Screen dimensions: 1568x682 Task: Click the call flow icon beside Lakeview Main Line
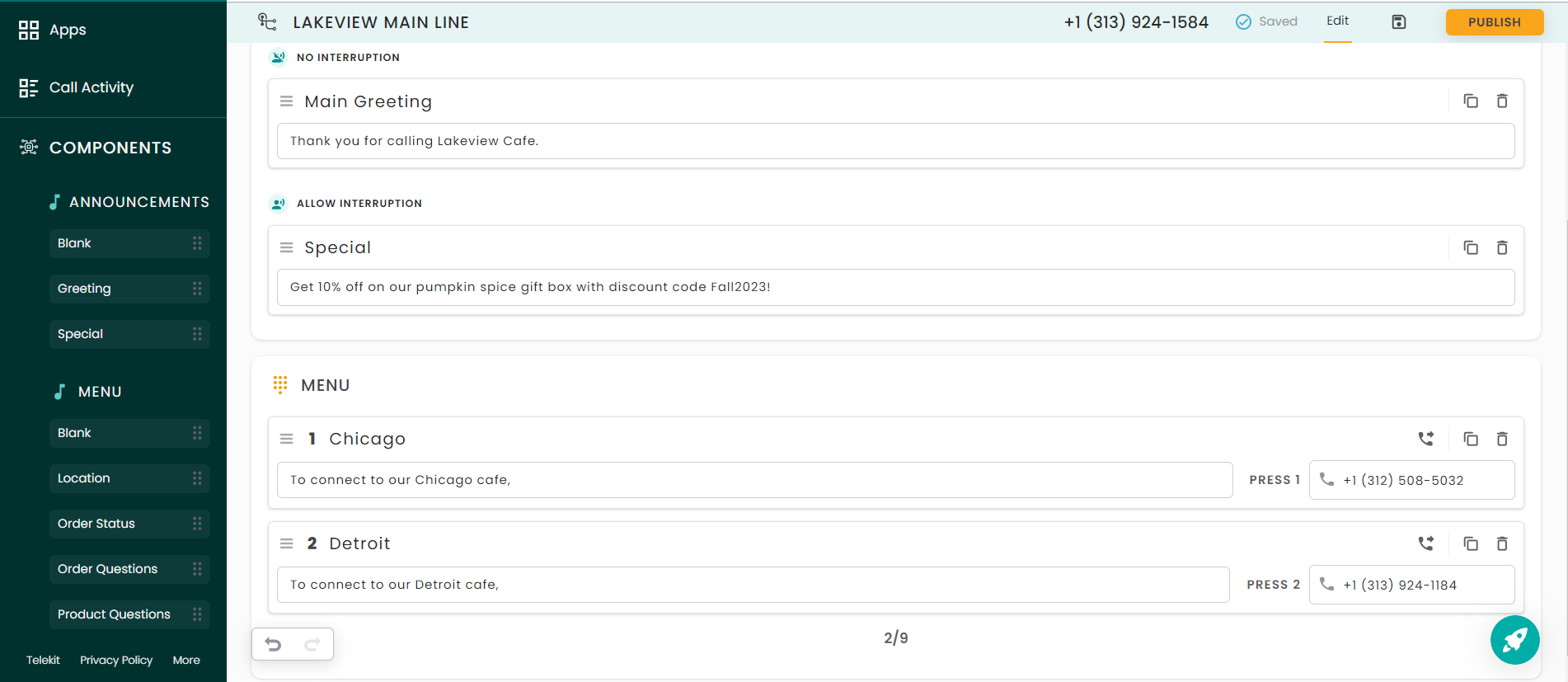coord(267,22)
